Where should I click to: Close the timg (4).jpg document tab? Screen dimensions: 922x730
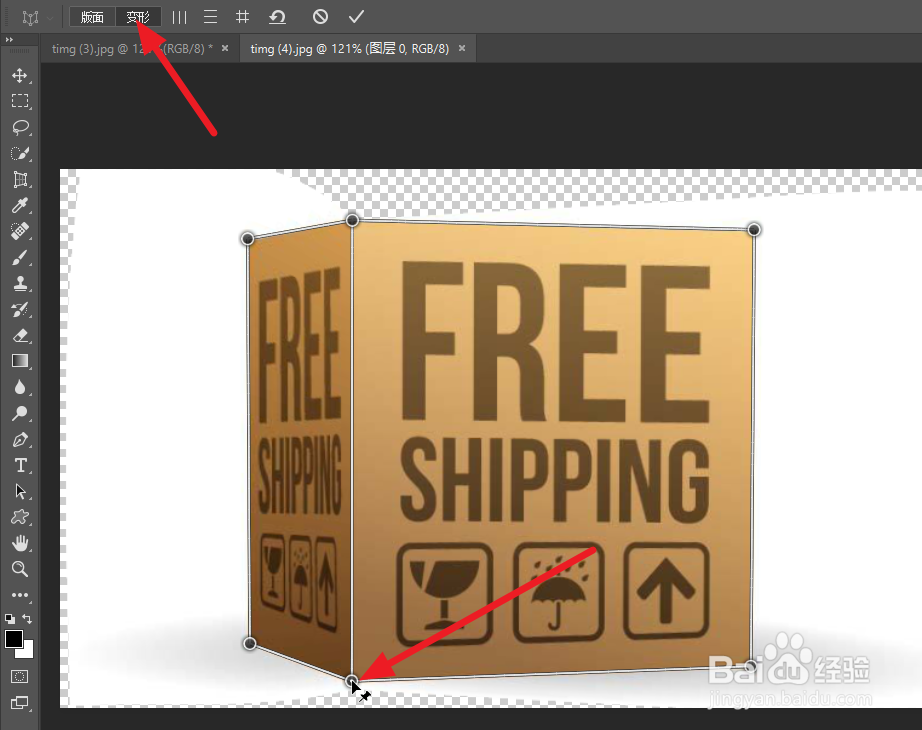pyautogui.click(x=462, y=48)
